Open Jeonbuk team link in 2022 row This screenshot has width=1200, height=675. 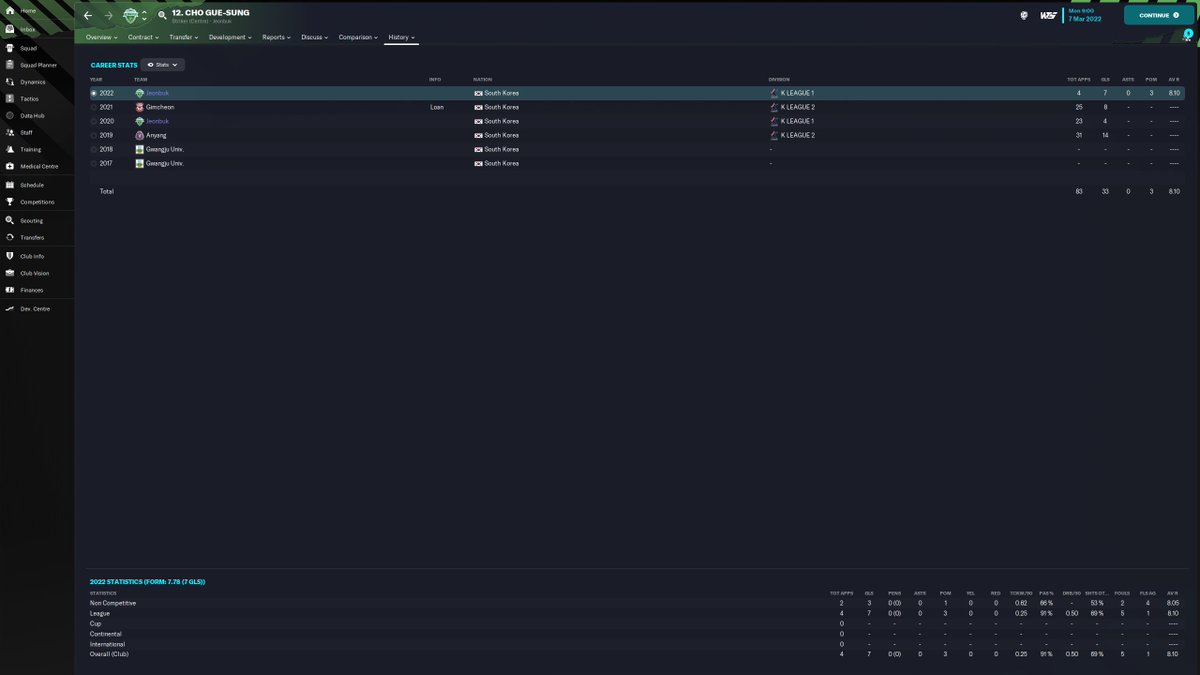click(158, 93)
